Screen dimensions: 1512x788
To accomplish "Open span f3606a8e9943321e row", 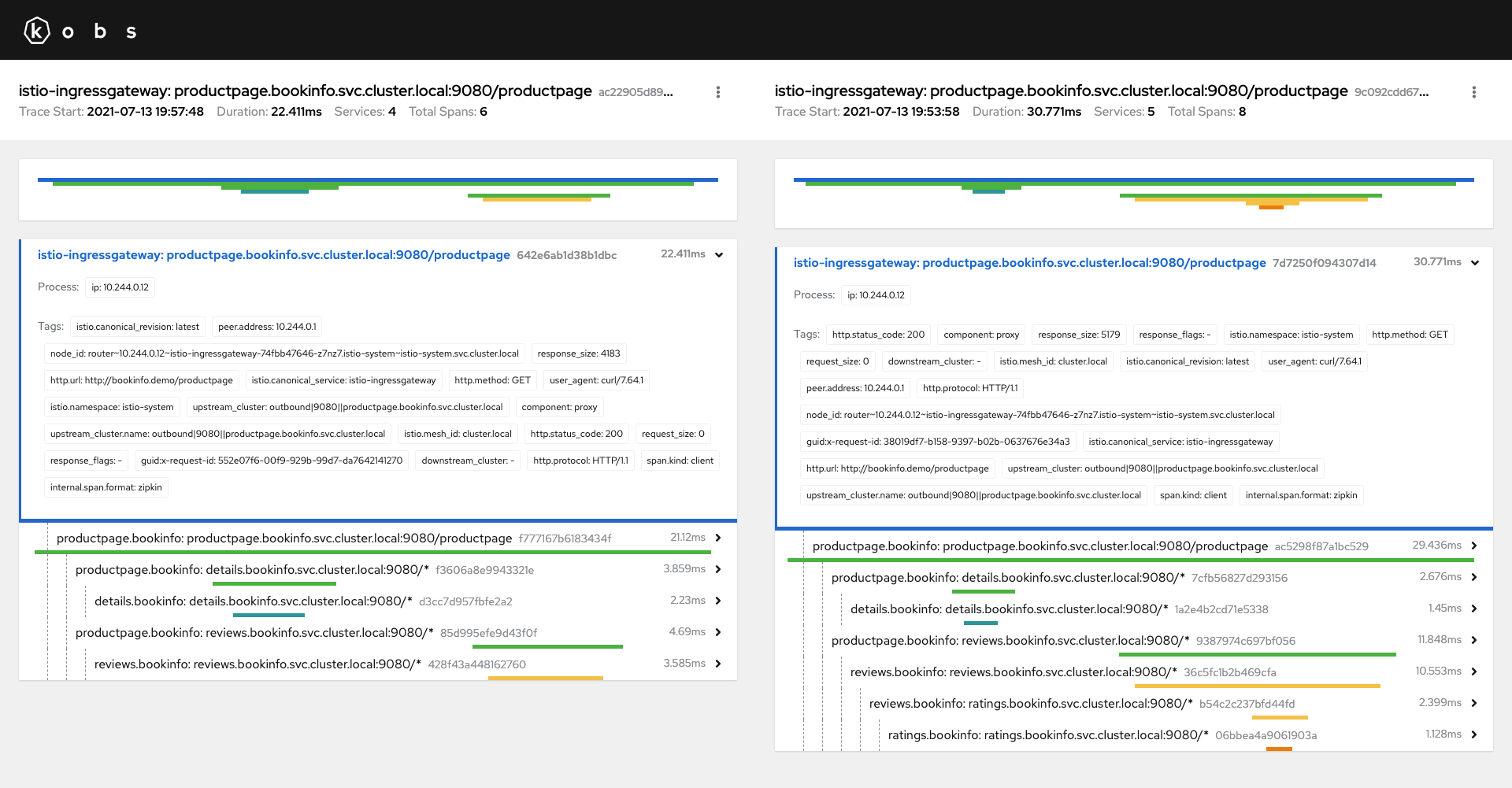I will pos(378,569).
